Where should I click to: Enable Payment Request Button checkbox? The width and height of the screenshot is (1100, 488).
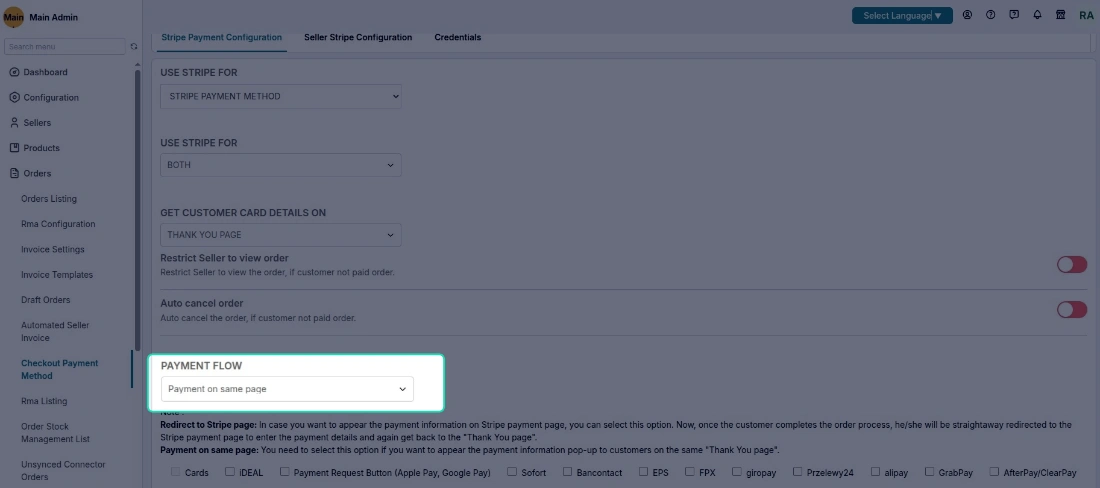284,472
